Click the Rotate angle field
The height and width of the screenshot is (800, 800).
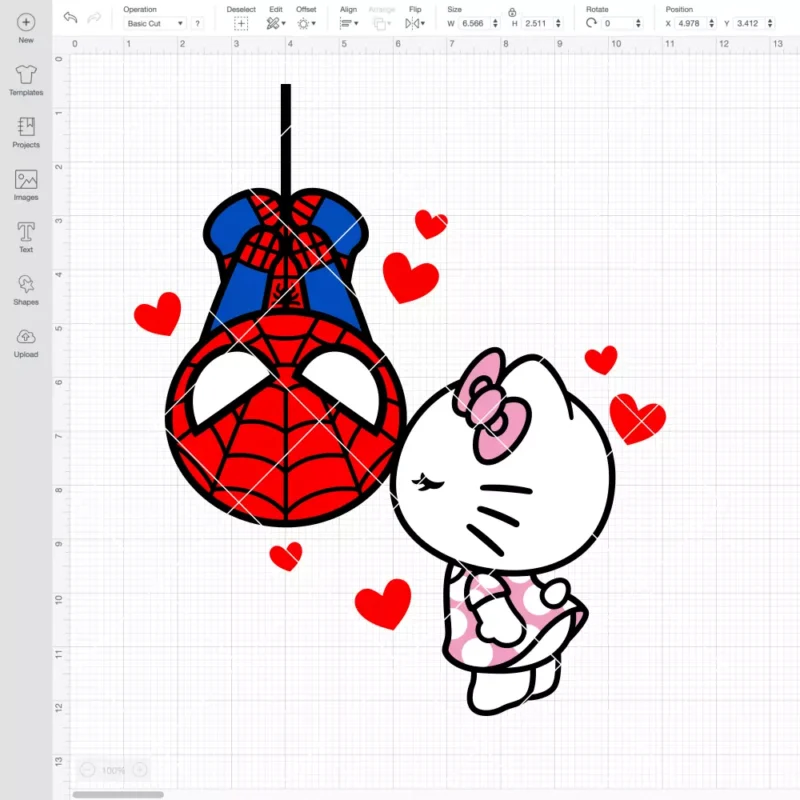pyautogui.click(x=617, y=23)
